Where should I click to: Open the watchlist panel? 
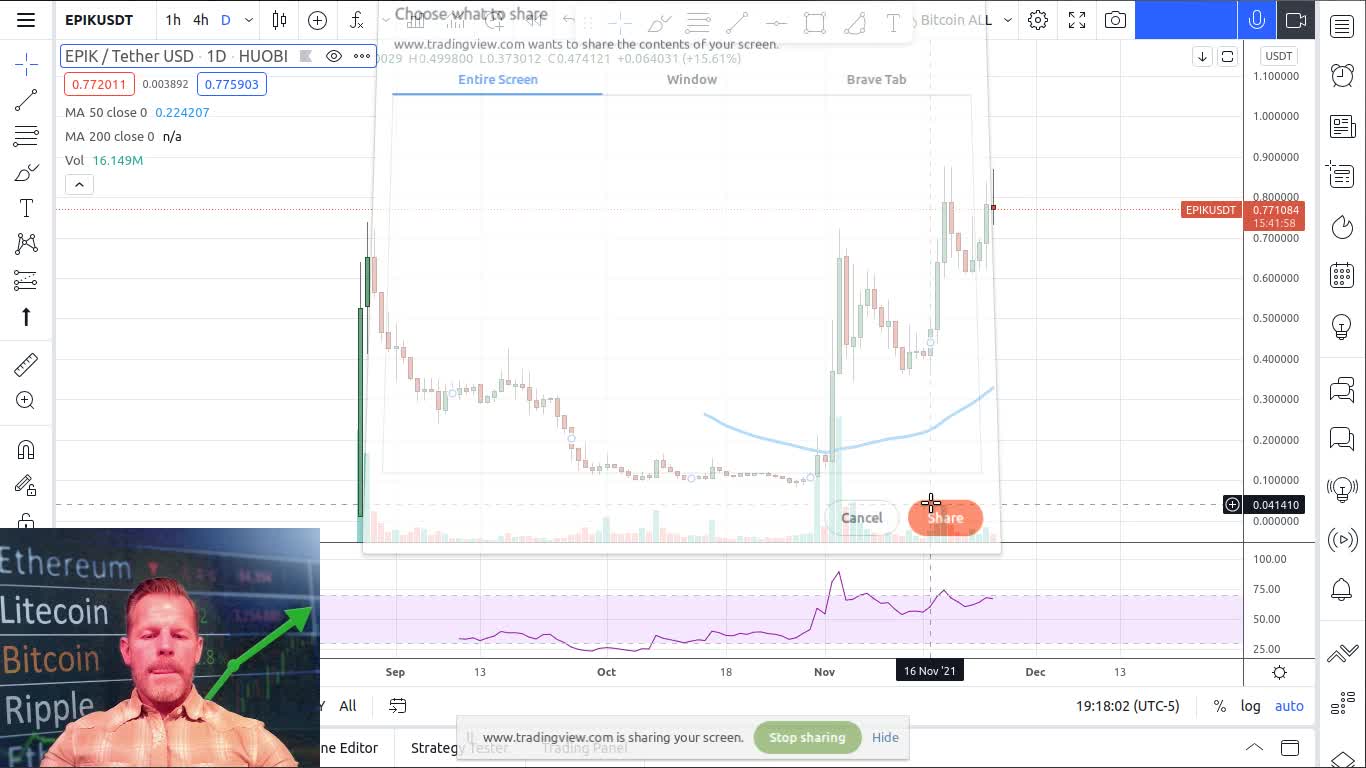pos(1342,26)
